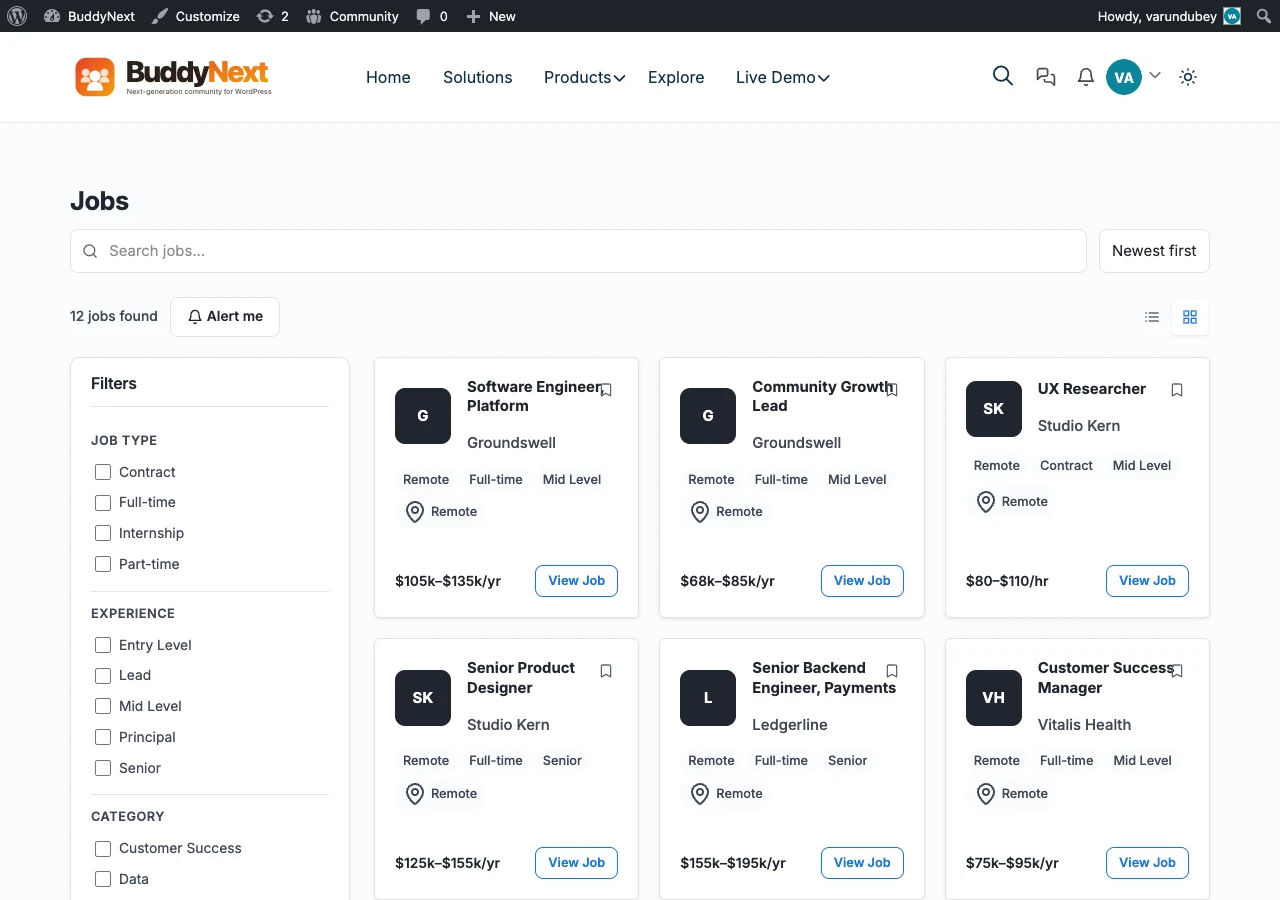Toggle the light/dark mode sun icon
This screenshot has height=900, width=1280.
click(x=1188, y=77)
